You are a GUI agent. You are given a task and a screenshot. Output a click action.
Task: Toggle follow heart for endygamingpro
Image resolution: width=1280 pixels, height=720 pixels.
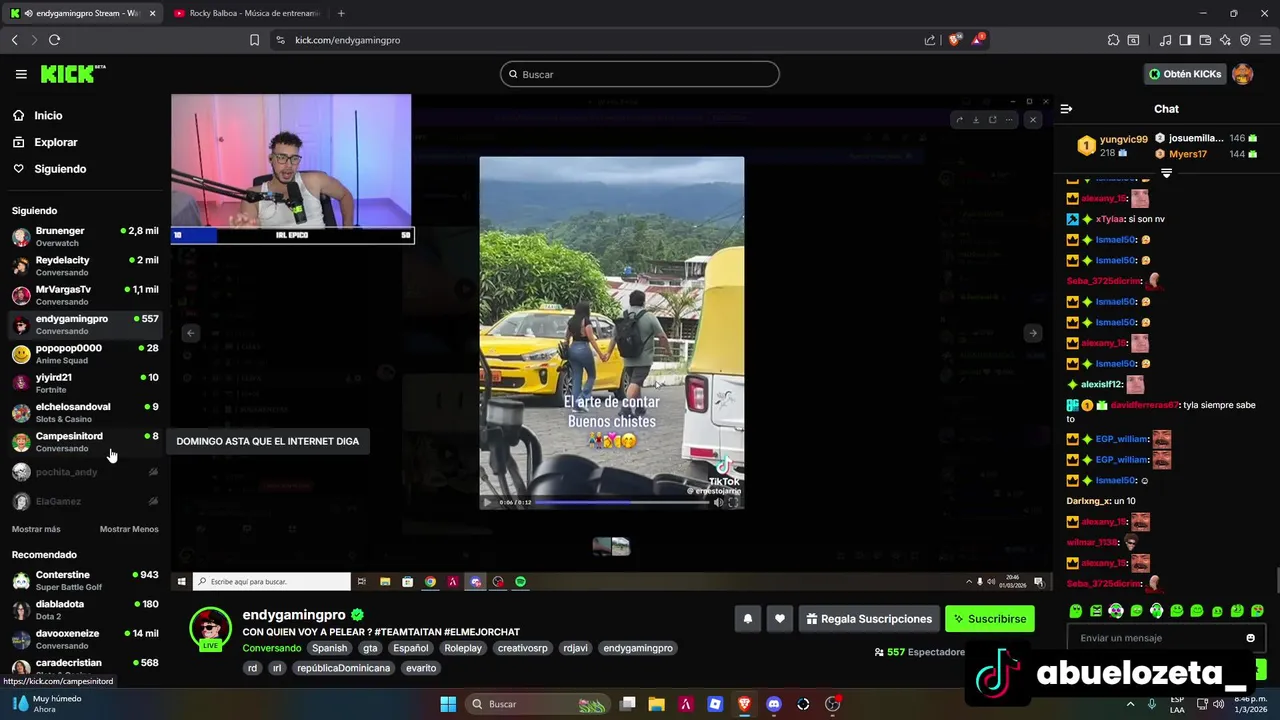tap(780, 619)
